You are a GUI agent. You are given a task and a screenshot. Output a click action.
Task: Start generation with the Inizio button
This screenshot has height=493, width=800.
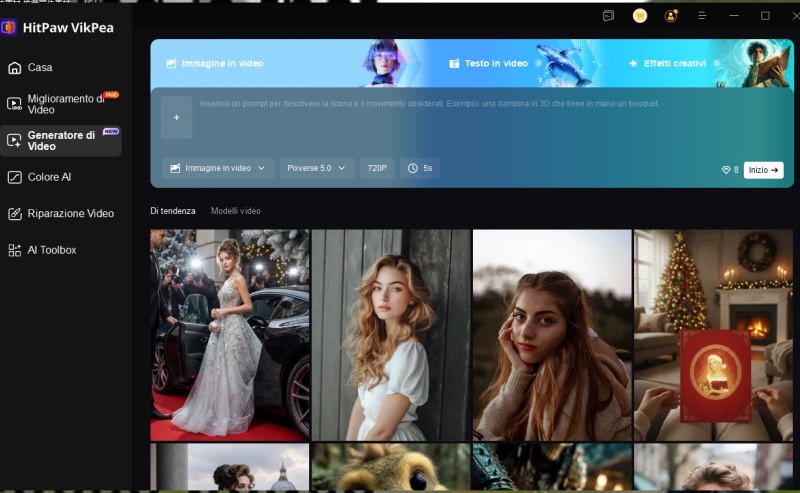[x=763, y=170]
